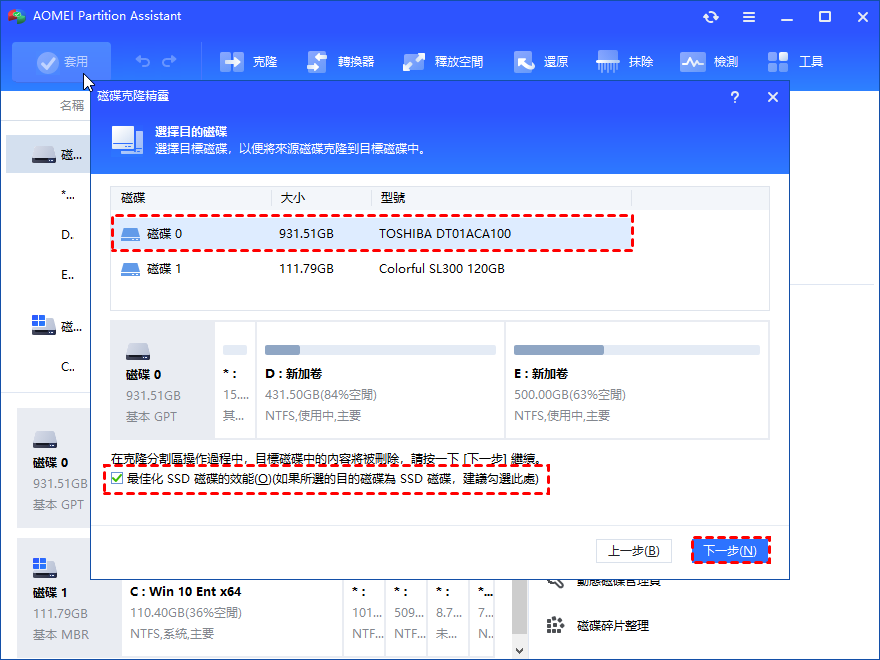
Task: Click disk icon of 磁碟 0 list row
Action: tap(130, 234)
